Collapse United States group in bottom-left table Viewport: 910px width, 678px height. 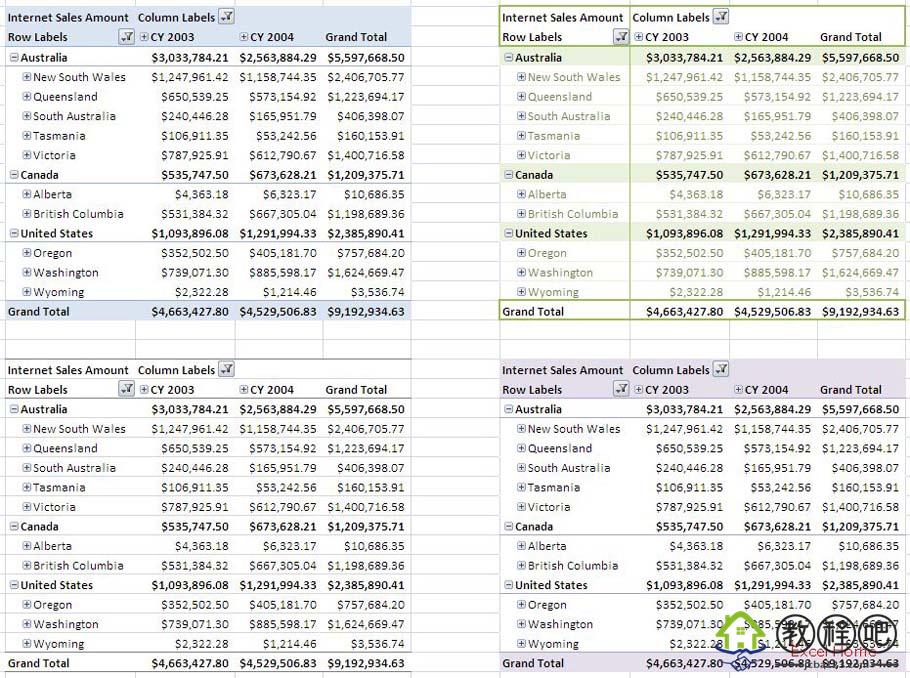tap(14, 585)
